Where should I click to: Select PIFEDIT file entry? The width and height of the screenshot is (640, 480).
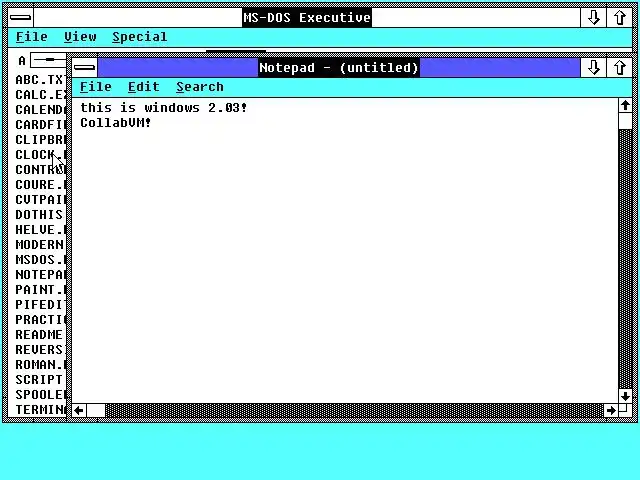tap(40, 305)
